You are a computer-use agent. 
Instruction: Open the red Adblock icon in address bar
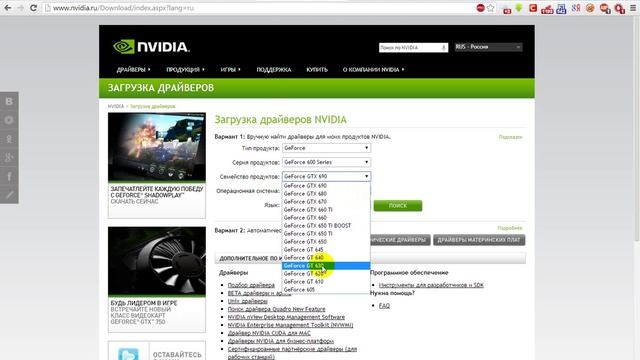[x=480, y=8]
